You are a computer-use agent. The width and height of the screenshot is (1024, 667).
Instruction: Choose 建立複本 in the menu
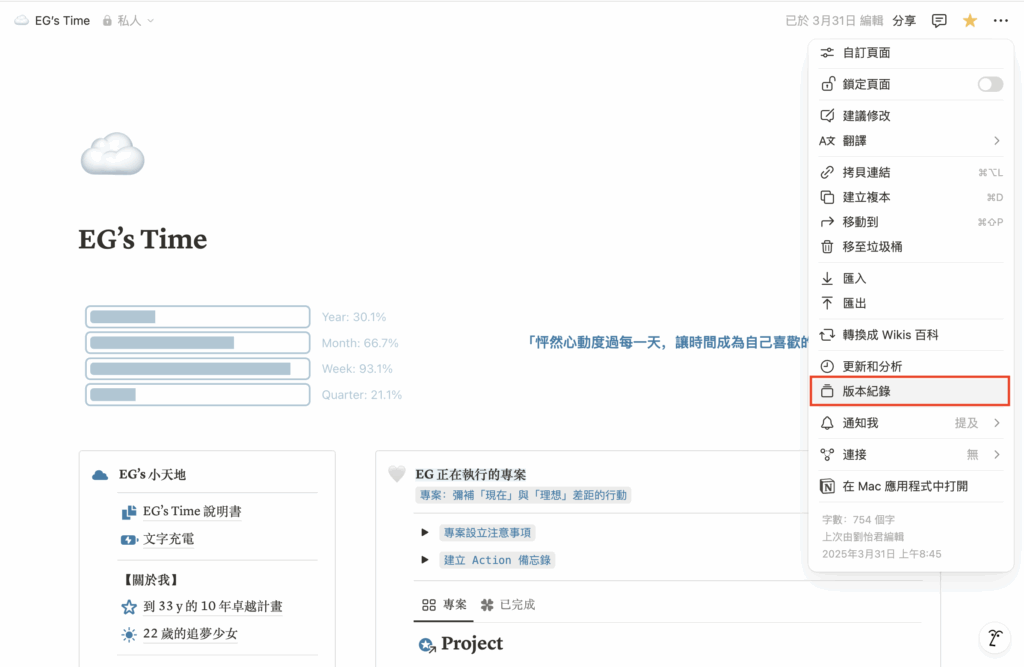point(866,197)
